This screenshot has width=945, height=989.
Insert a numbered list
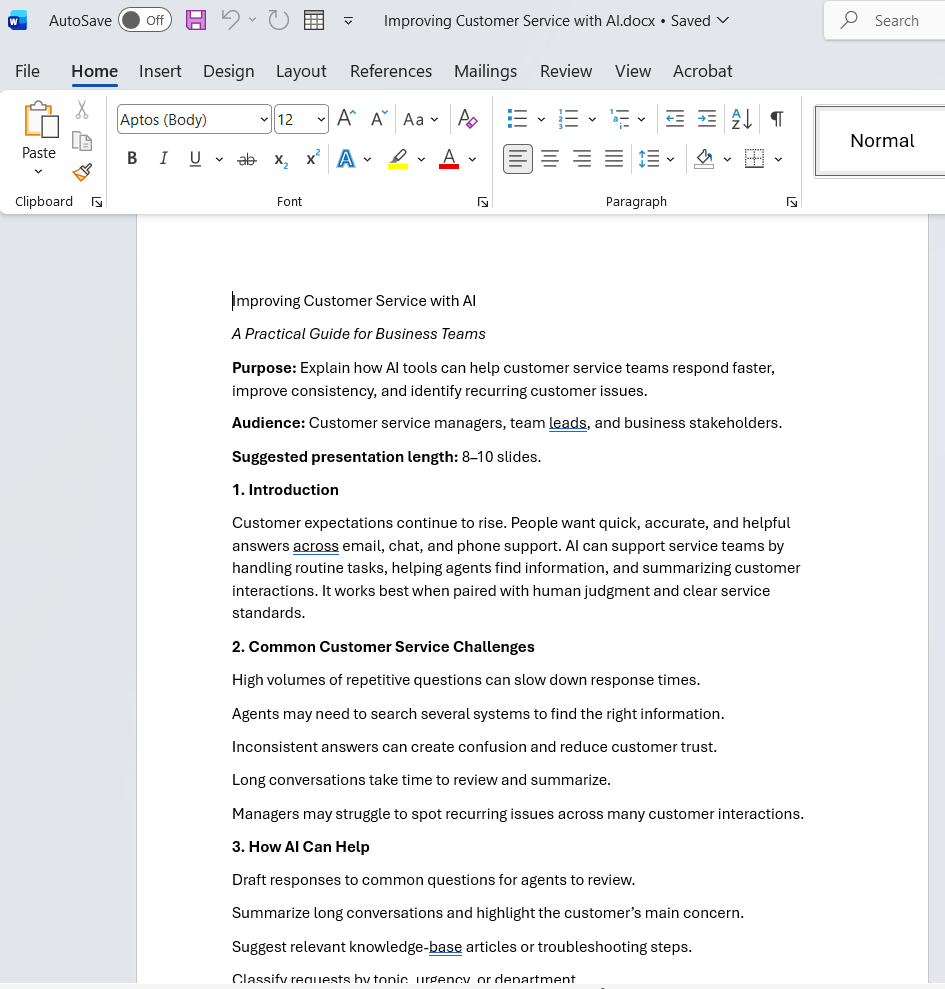coord(568,119)
